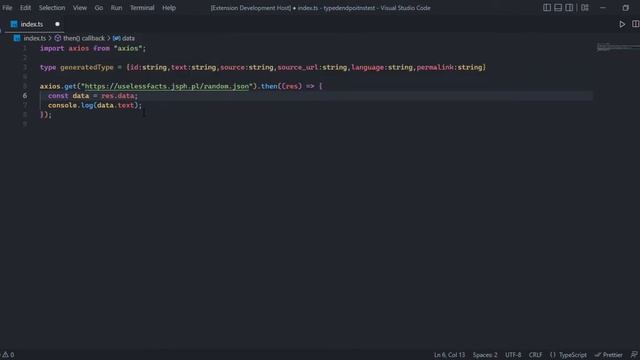The width and height of the screenshot is (640, 360).
Task: Minimize the VS Code window
Action: (x=603, y=8)
